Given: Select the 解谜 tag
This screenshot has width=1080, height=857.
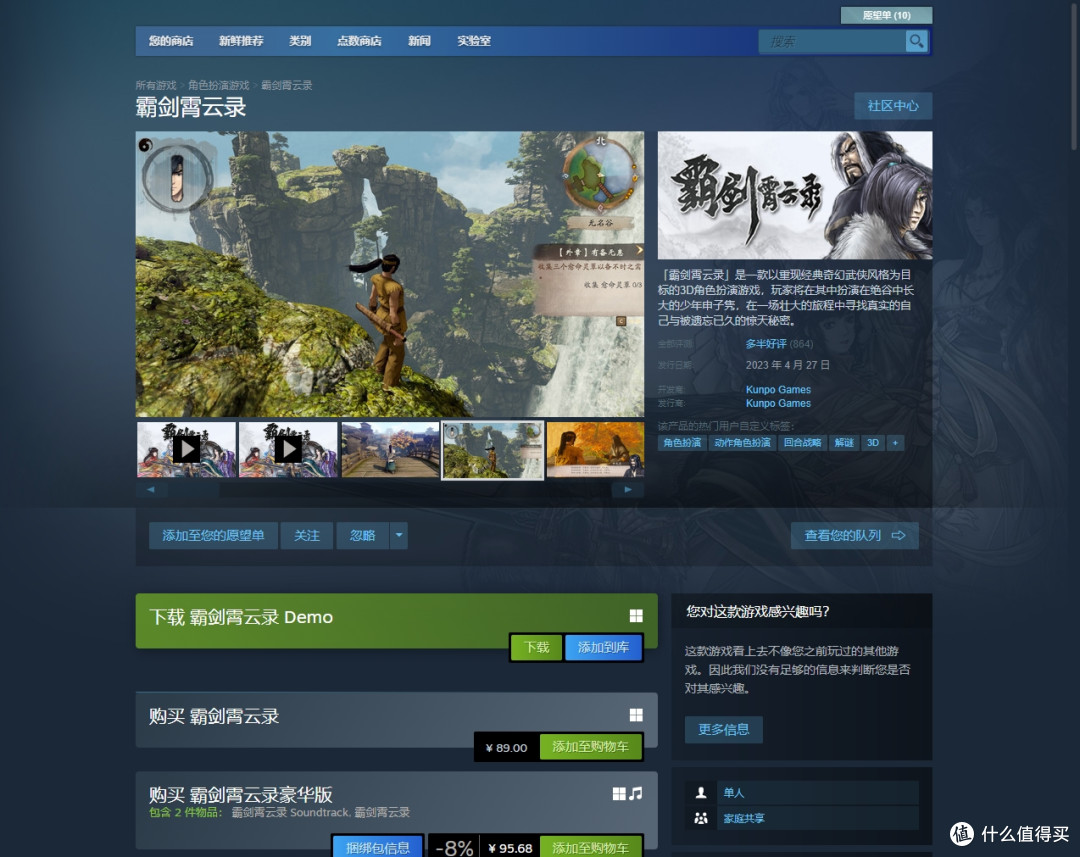Looking at the screenshot, I should (x=844, y=443).
